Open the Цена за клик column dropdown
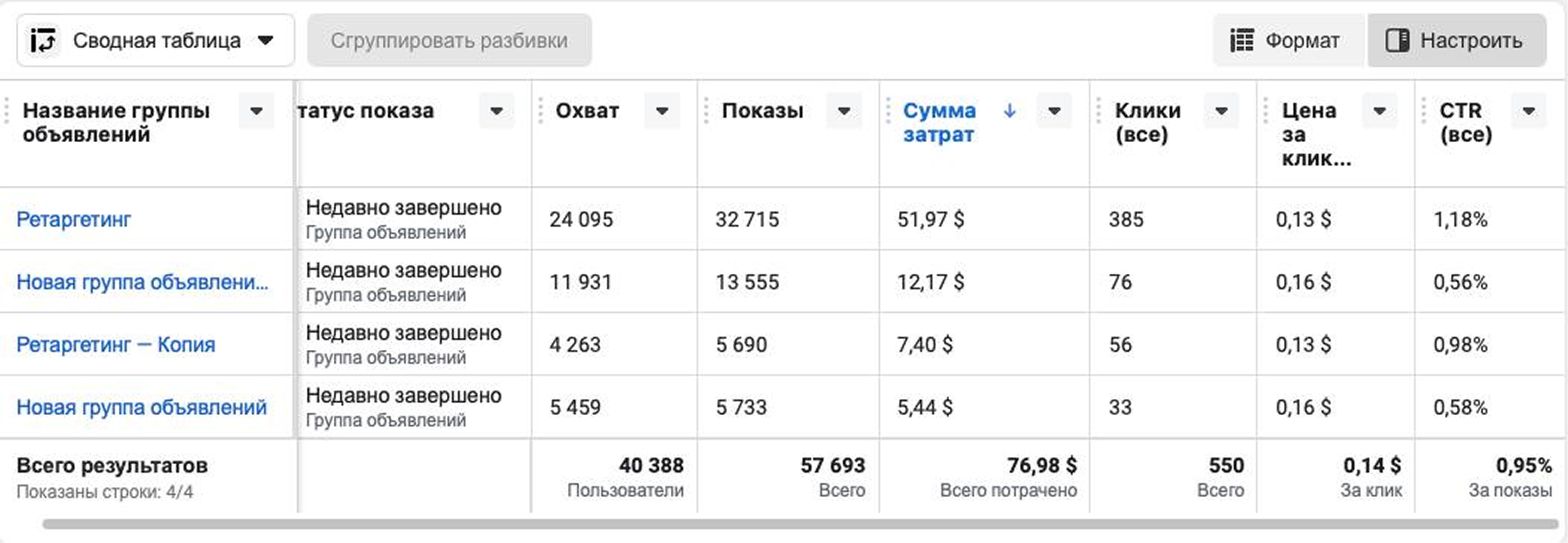This screenshot has height=543, width=1568. tap(1379, 111)
